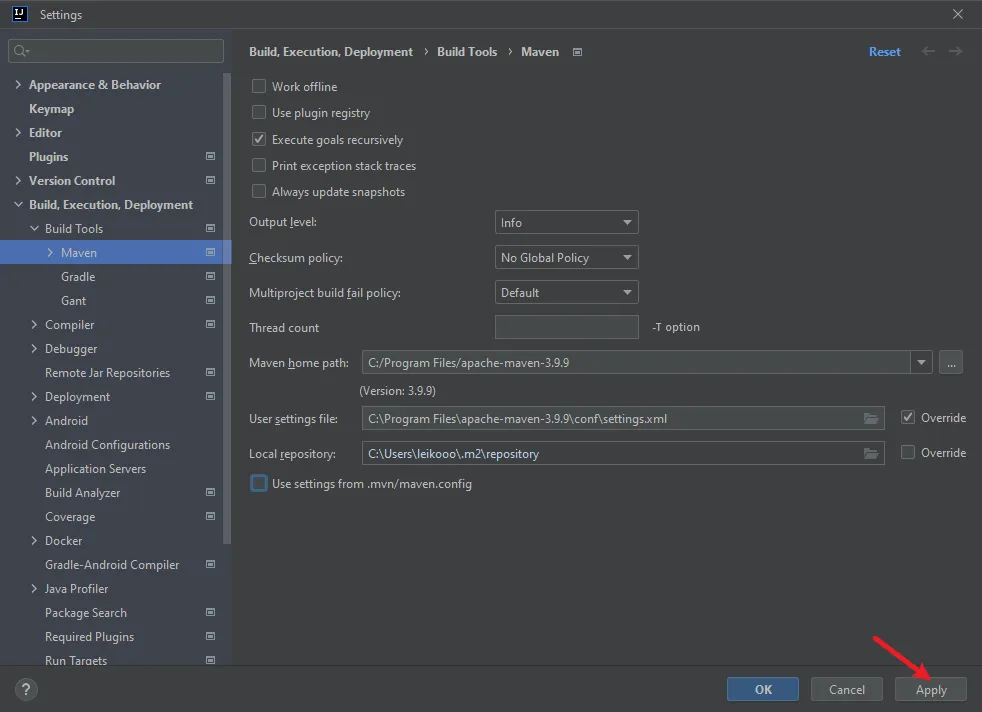The width and height of the screenshot is (982, 712).
Task: Browse Maven home path with the ellipsis button
Action: pyautogui.click(x=951, y=363)
